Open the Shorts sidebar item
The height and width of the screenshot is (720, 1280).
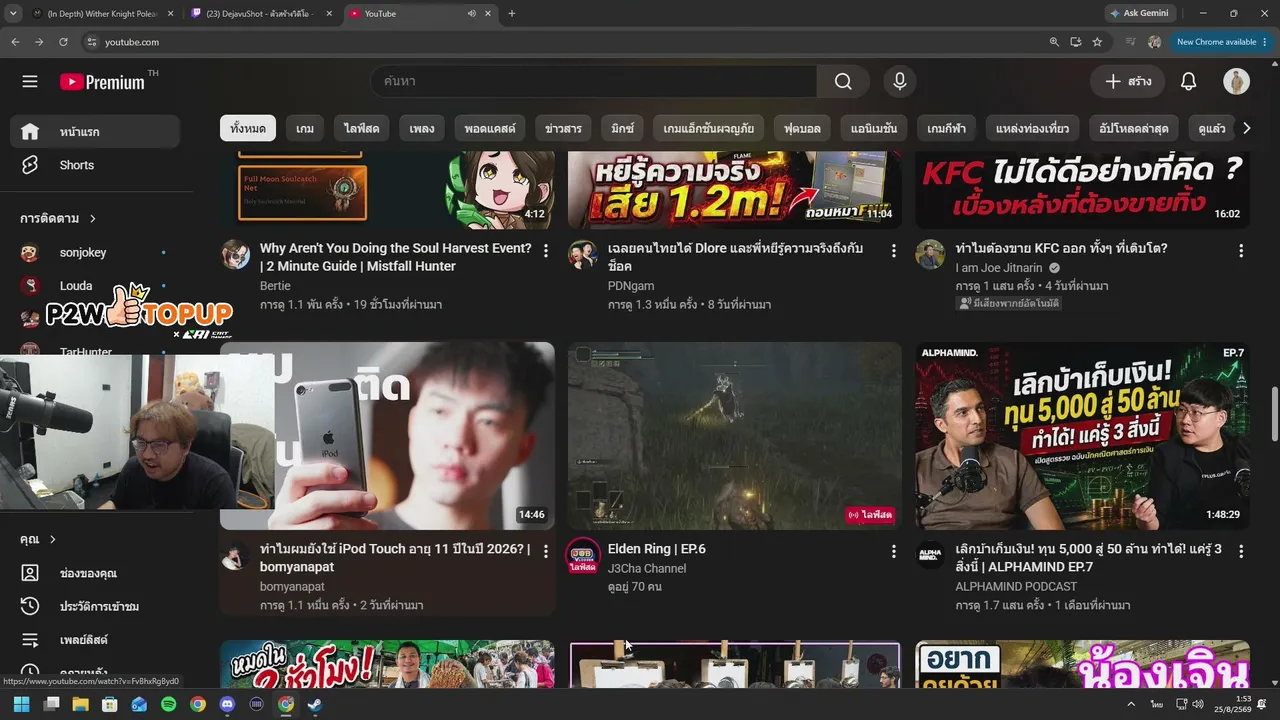[x=95, y=165]
